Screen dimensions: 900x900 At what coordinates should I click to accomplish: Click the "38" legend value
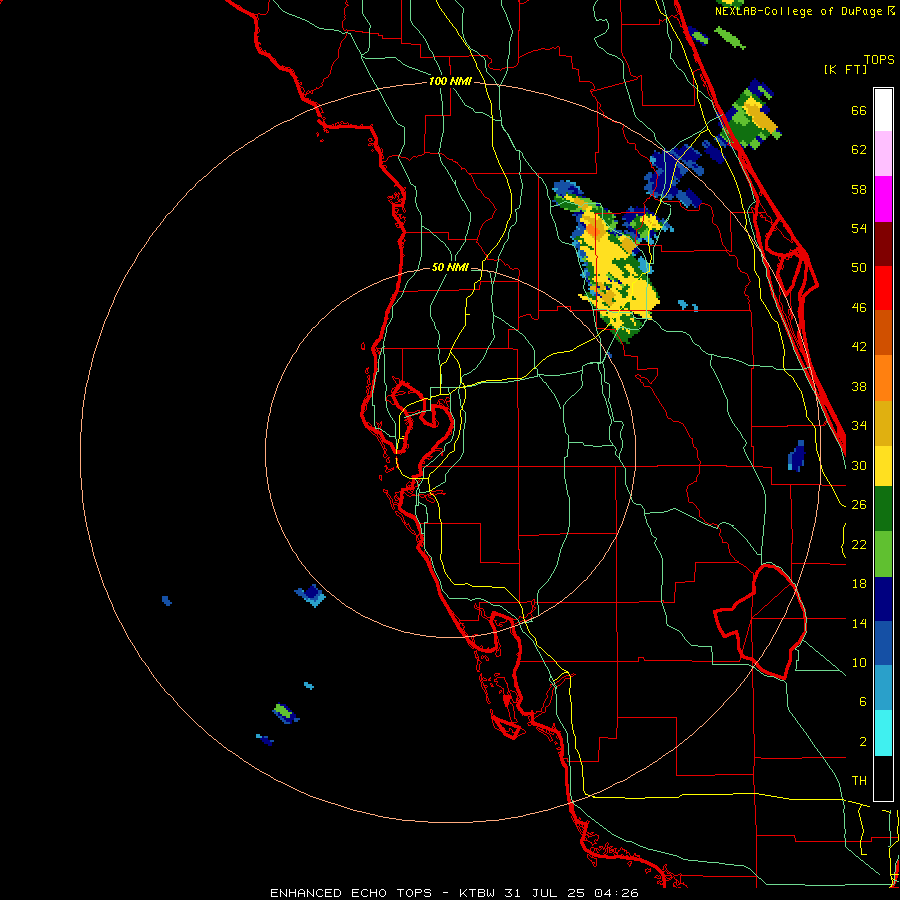pyautogui.click(x=859, y=386)
